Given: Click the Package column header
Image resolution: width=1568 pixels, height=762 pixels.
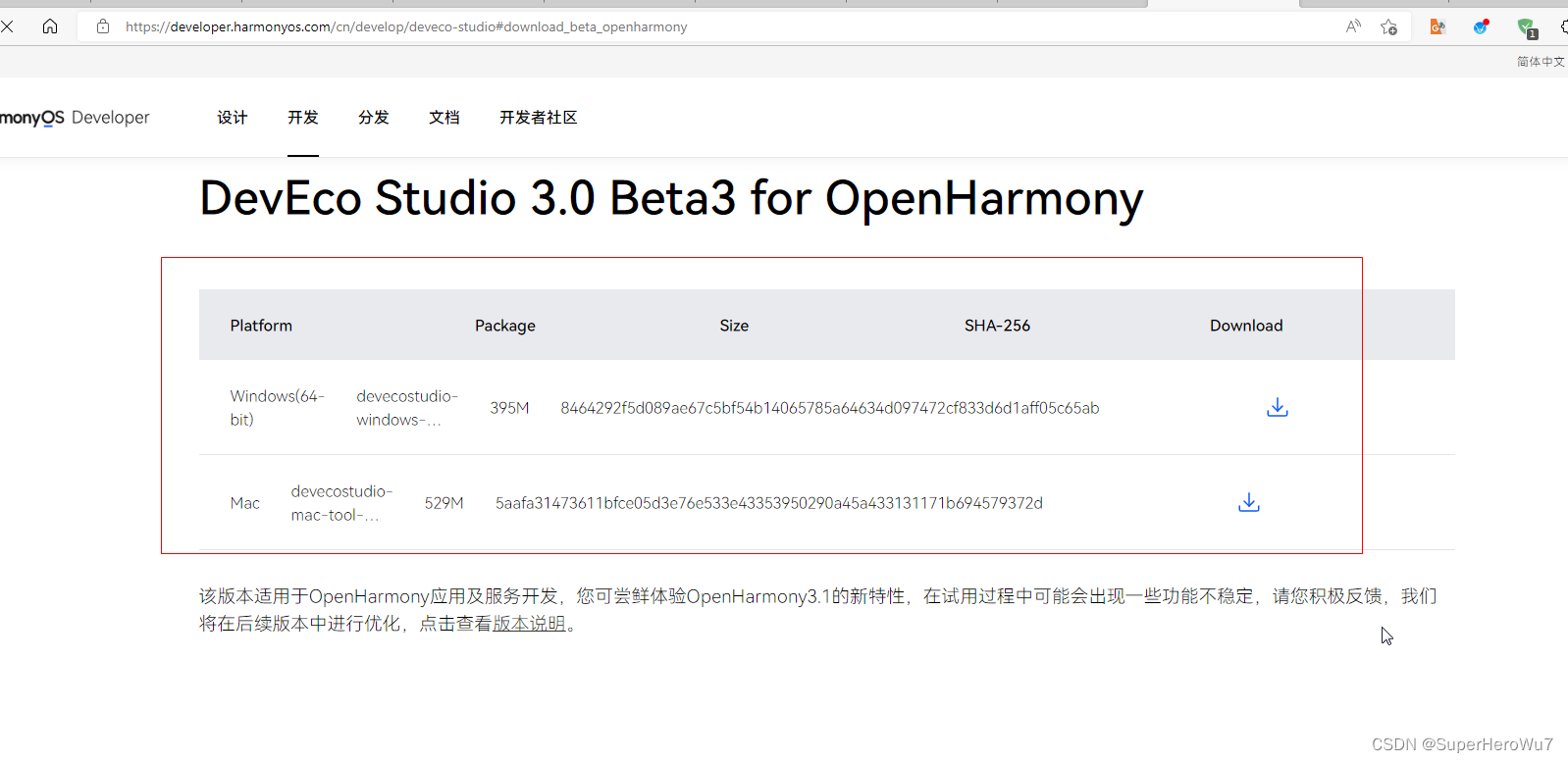Looking at the screenshot, I should (x=505, y=325).
